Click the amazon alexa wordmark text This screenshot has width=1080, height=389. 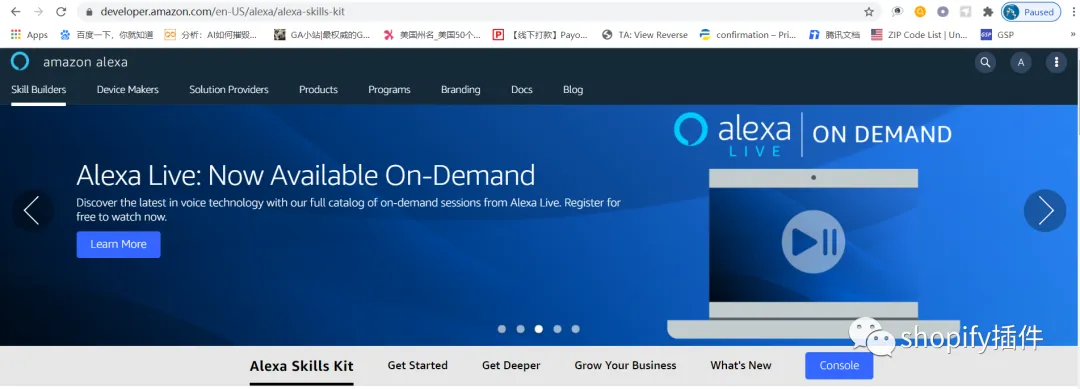click(85, 62)
